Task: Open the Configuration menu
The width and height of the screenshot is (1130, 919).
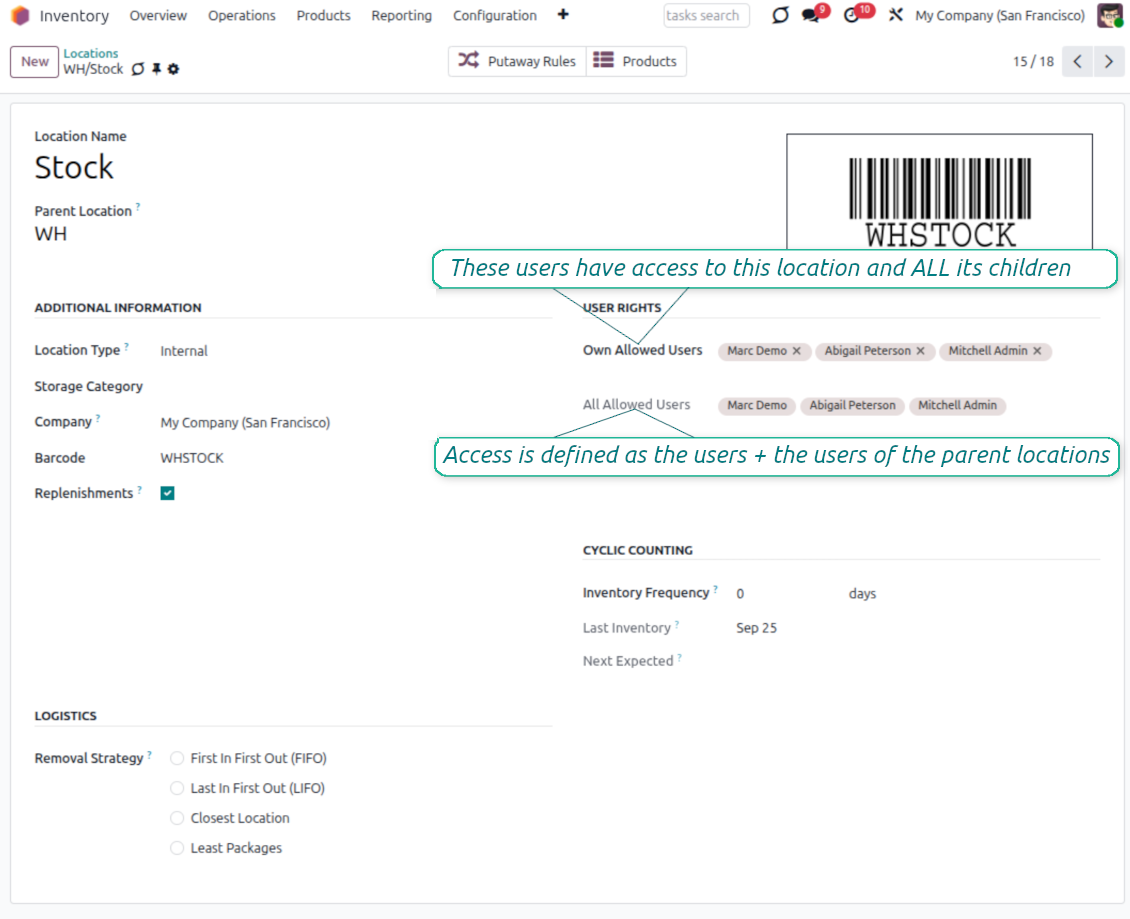Action: coord(494,16)
